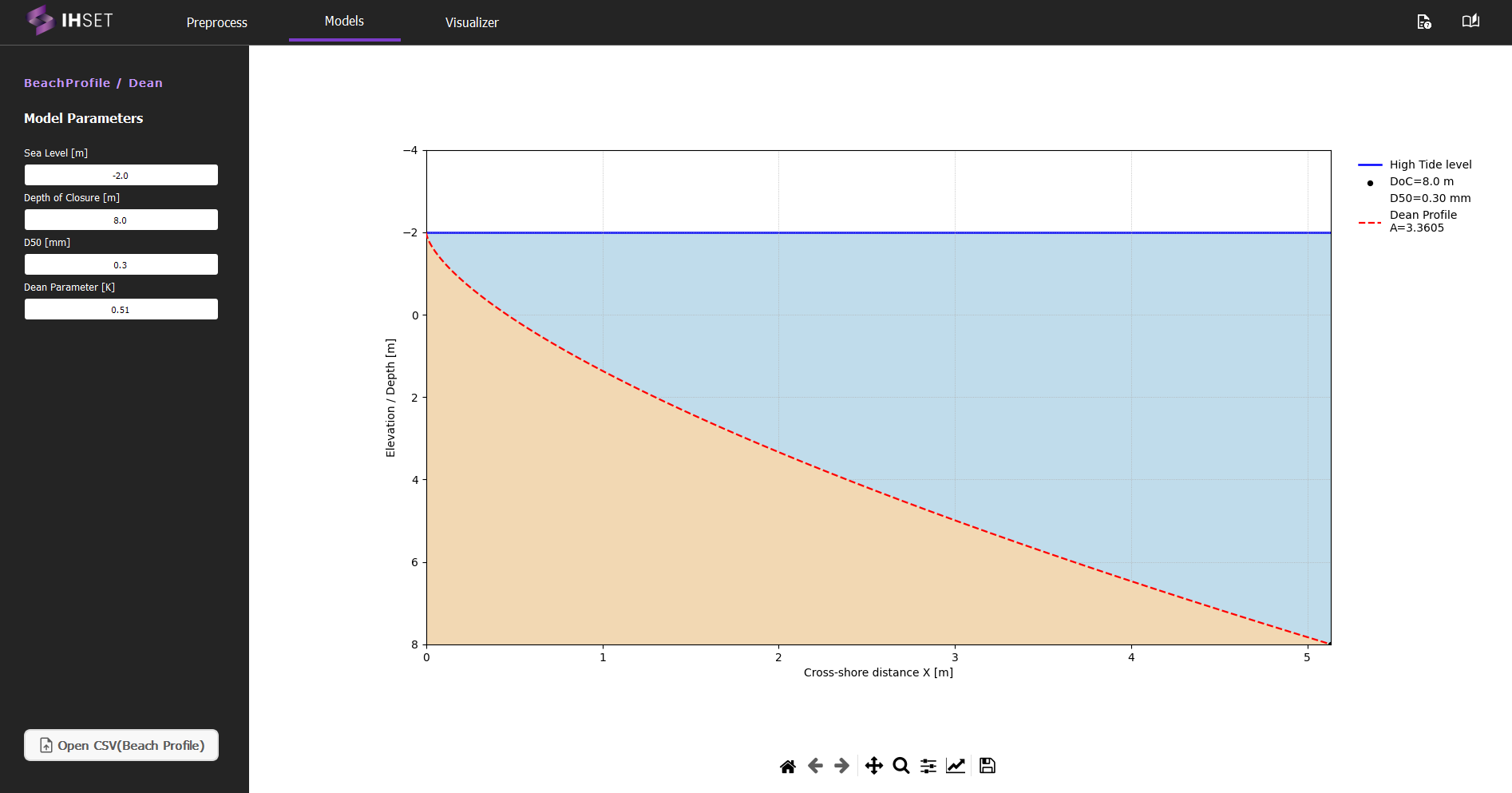Switch to the Preprocess tab
Image resolution: width=1512 pixels, height=793 pixels.
click(x=216, y=22)
